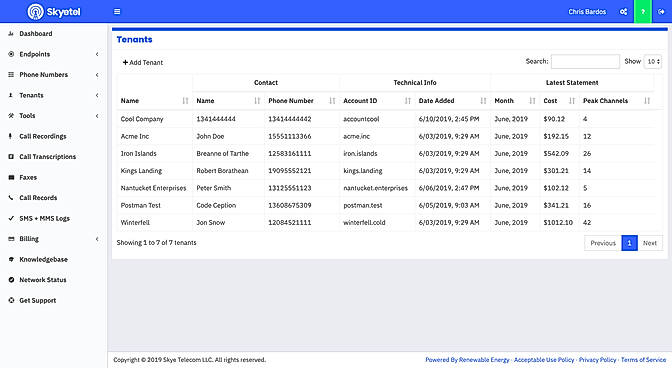672x368 pixels.
Task: Click the $542.09 cost cell
Action: (556, 153)
